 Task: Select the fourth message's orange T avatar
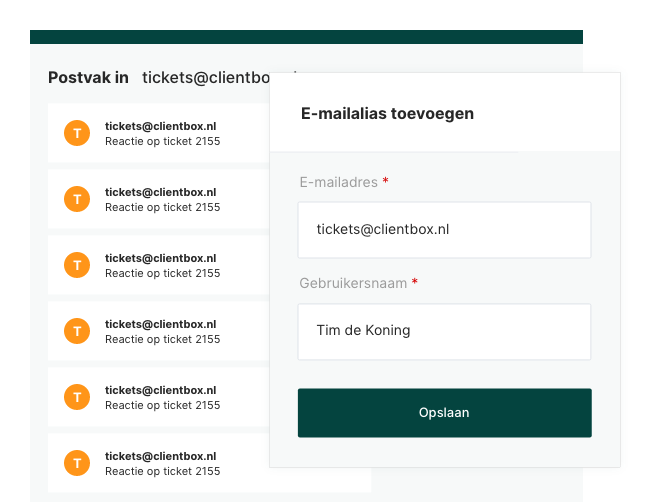77,331
